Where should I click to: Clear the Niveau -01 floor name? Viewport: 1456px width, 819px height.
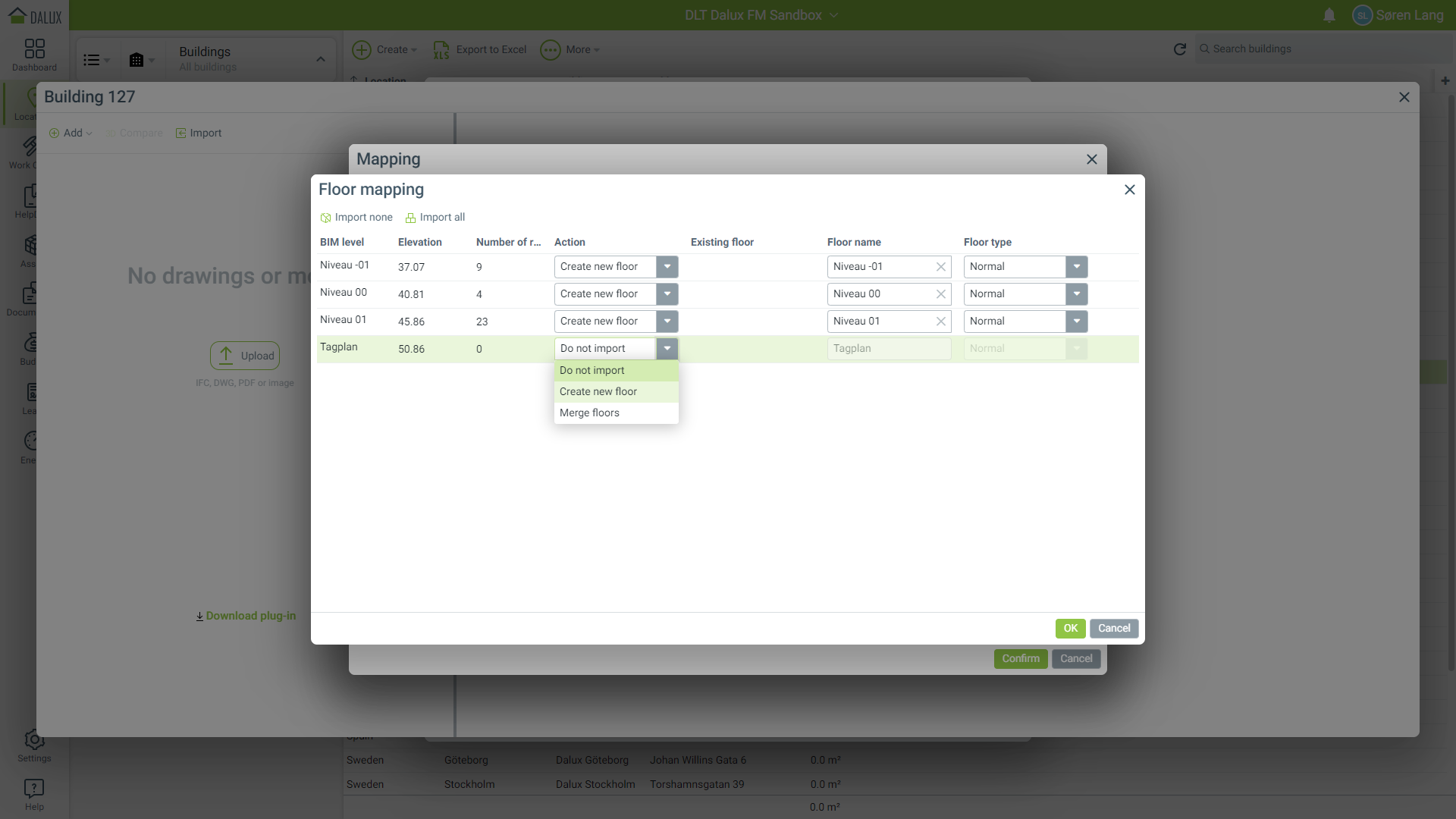pos(940,267)
